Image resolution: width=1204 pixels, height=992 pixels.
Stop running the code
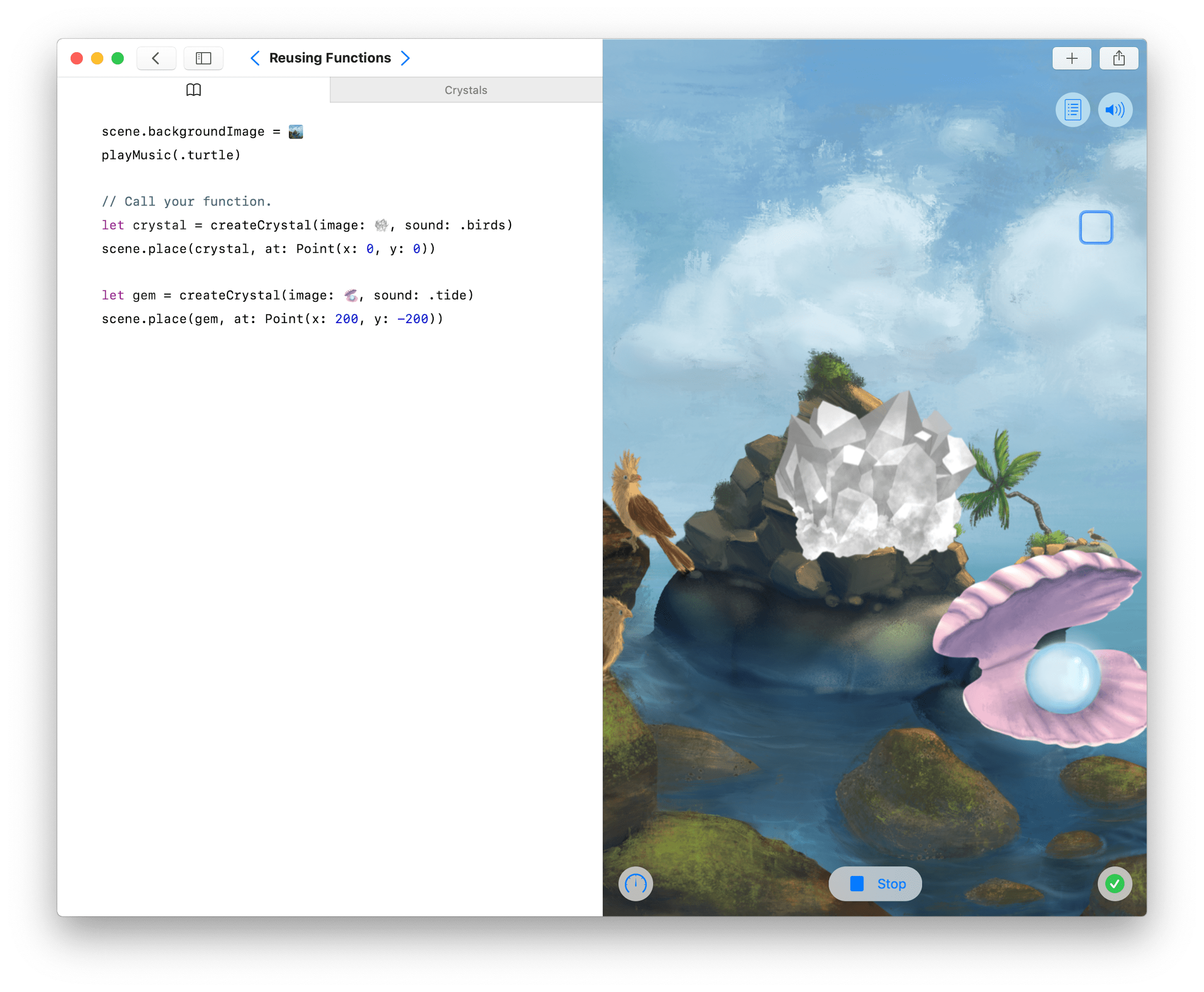pos(875,884)
